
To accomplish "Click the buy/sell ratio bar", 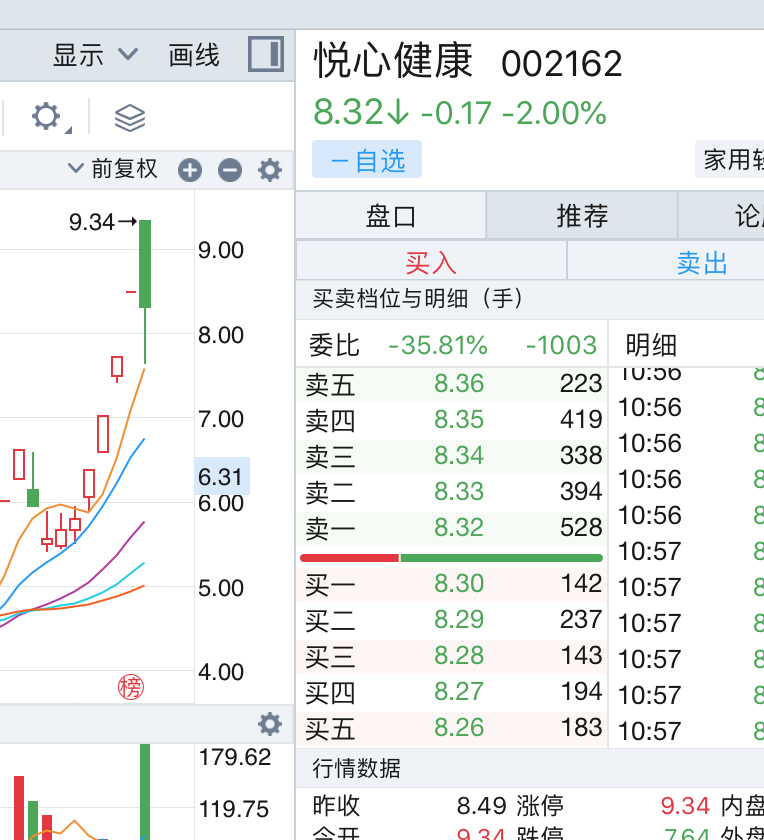I will point(452,558).
